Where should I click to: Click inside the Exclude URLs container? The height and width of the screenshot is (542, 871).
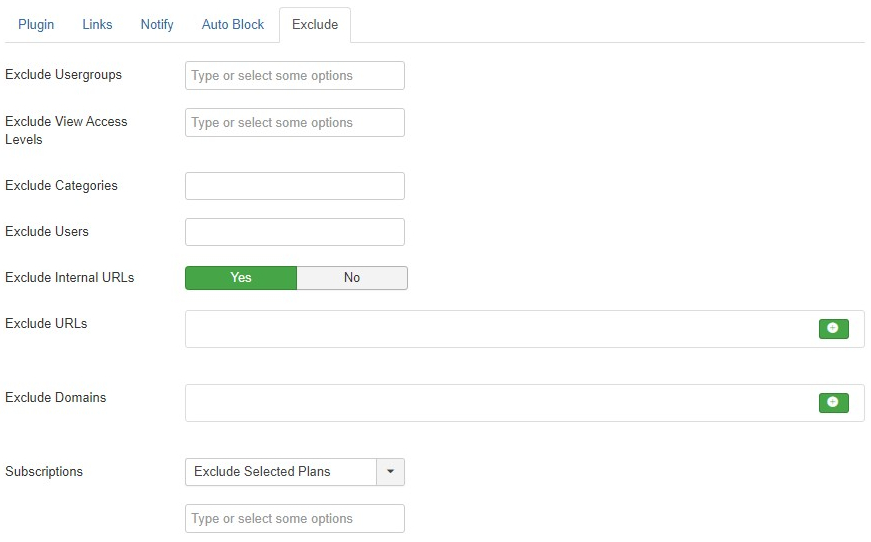[500, 329]
